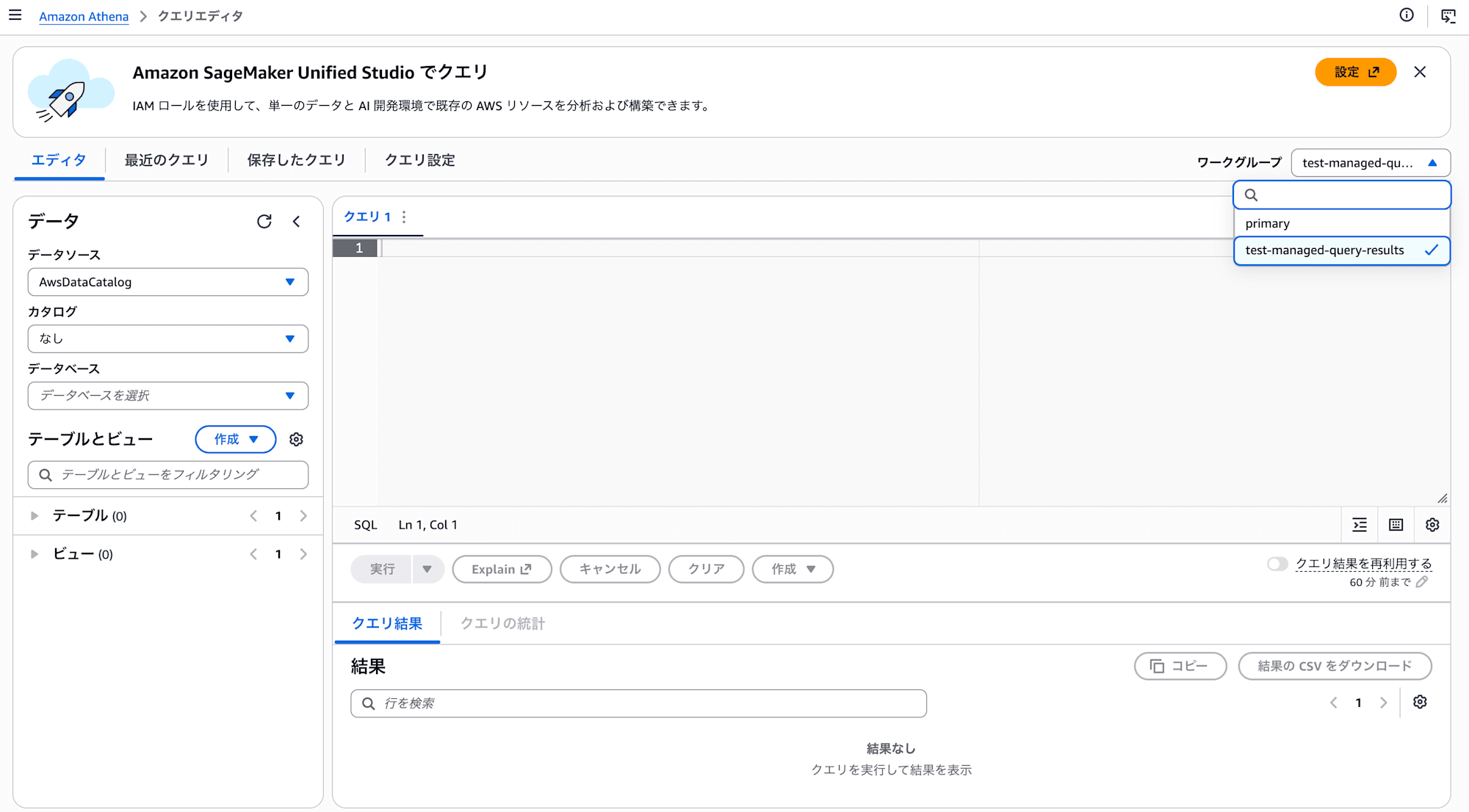Screen dimensions: 1469x812
Task: Focus the workgroup search field
Action: click(1342, 195)
